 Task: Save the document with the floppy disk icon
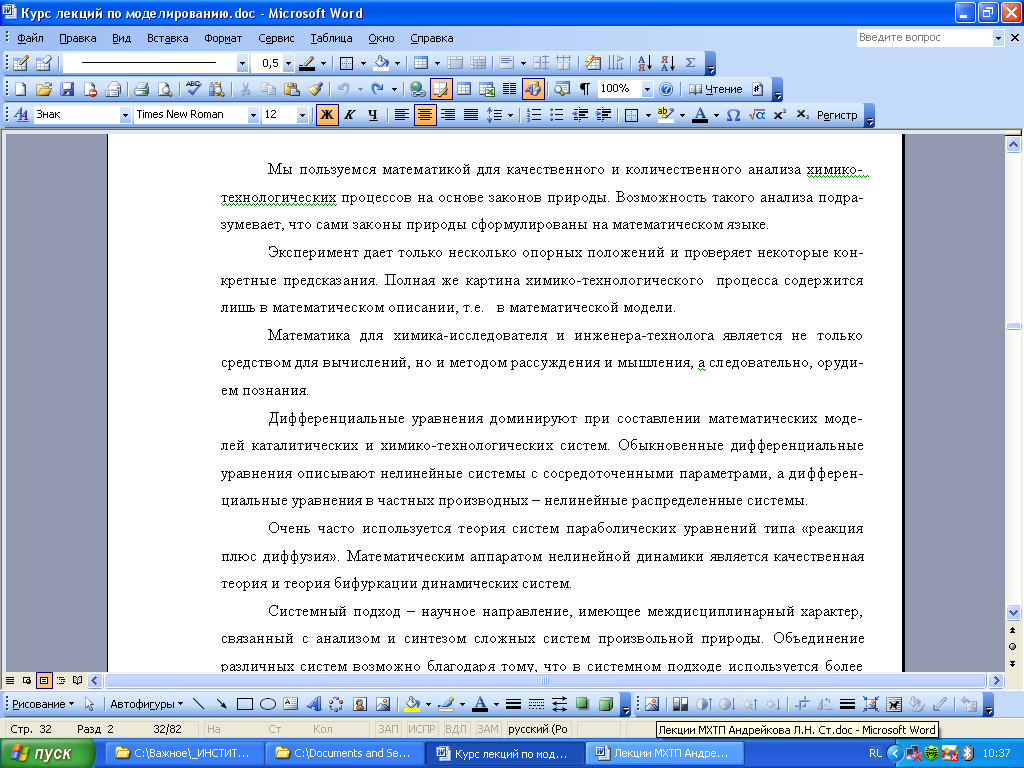(67, 89)
